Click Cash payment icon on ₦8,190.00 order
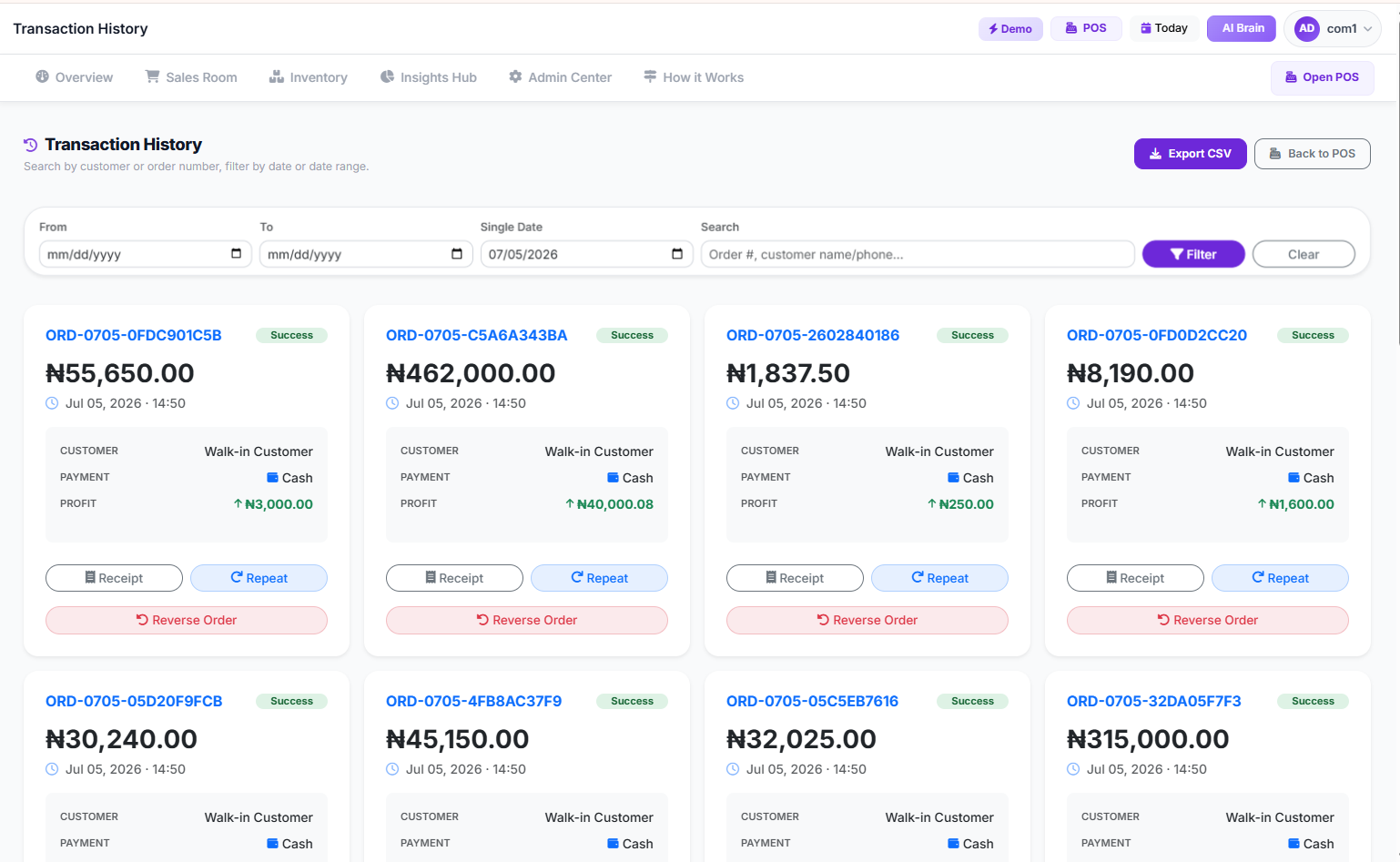The height and width of the screenshot is (862, 1400). click(x=1293, y=478)
